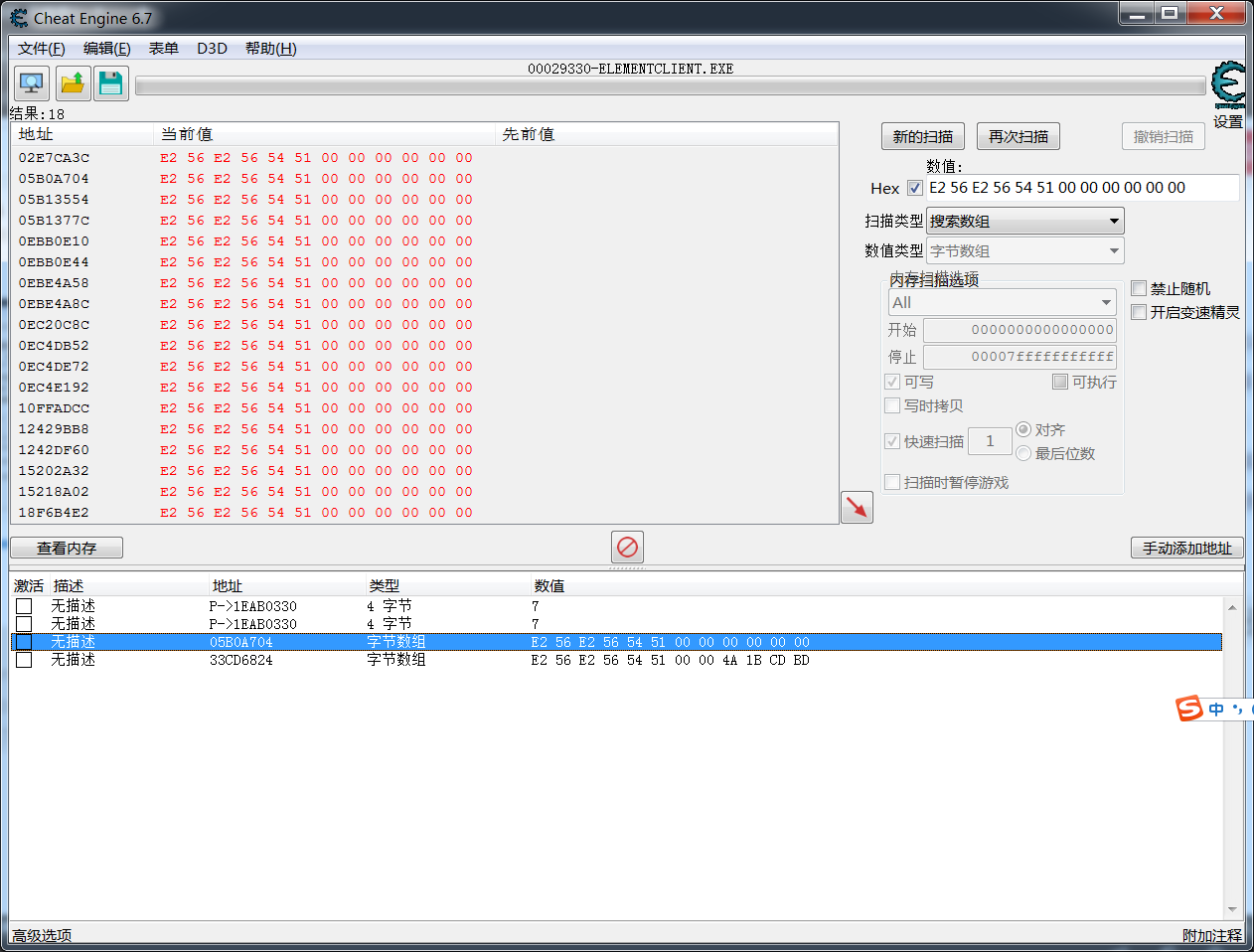Screen dimensions: 1254x952
Task: Open D3D menu
Action: [212, 49]
